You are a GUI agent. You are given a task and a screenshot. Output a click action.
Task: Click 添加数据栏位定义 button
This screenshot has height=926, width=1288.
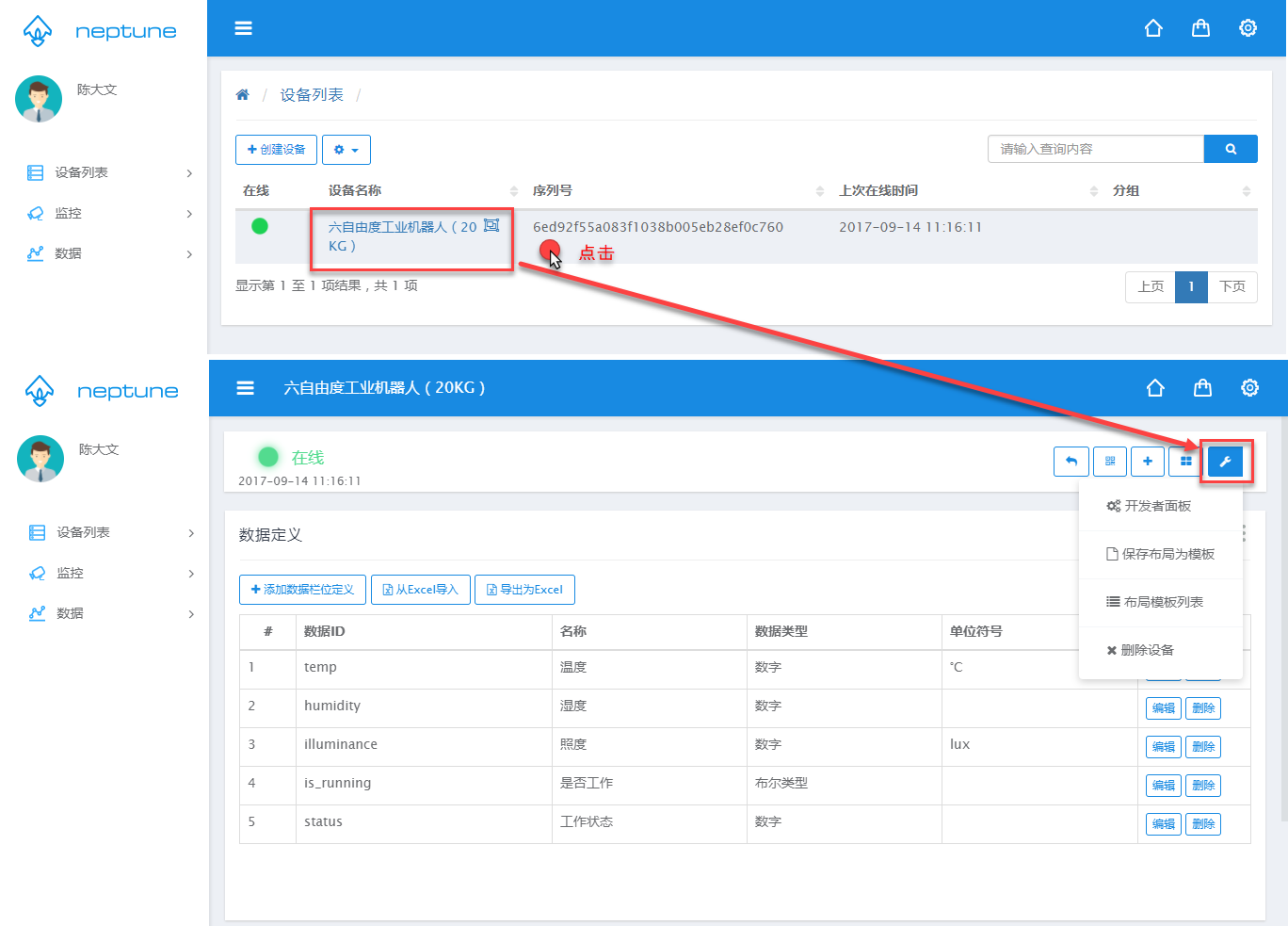tap(303, 590)
